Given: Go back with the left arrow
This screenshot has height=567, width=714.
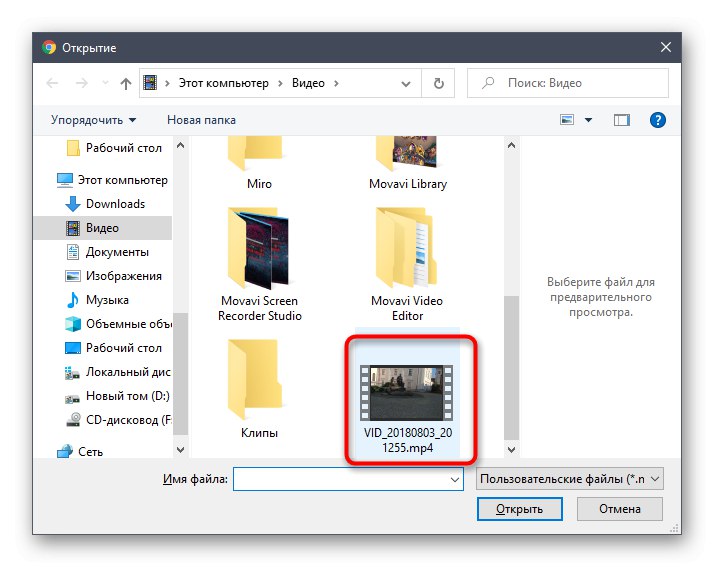Looking at the screenshot, I should (52, 83).
